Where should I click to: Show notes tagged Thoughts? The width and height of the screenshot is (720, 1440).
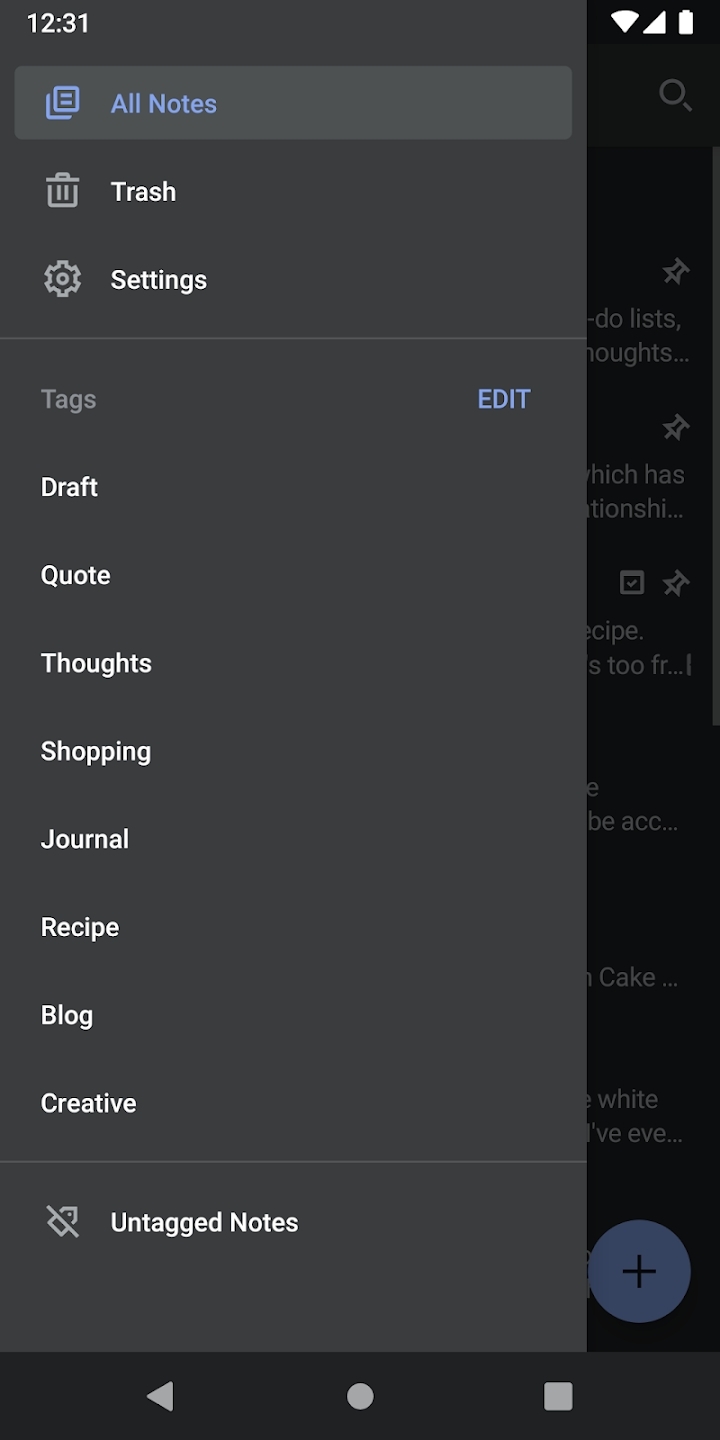tap(96, 663)
